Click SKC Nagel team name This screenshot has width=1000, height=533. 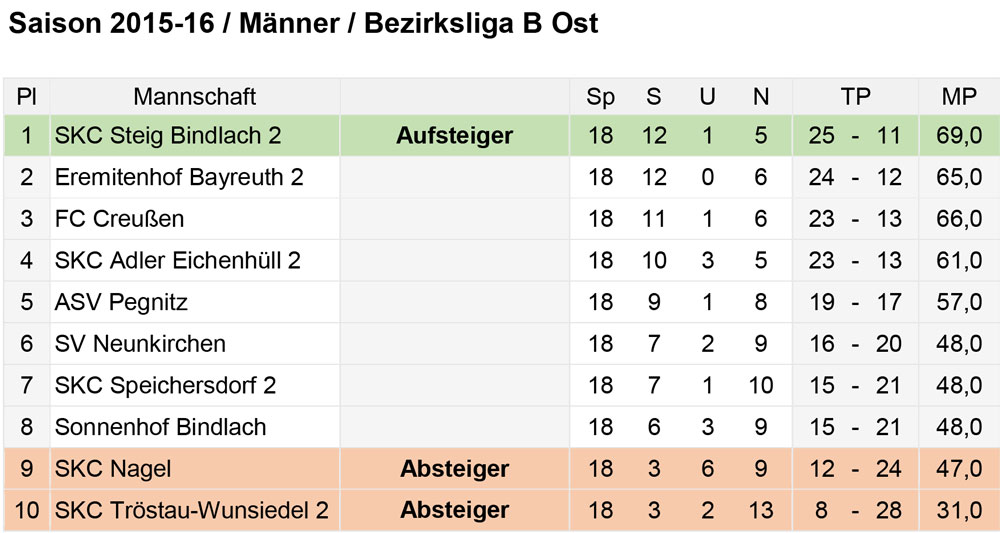click(113, 469)
